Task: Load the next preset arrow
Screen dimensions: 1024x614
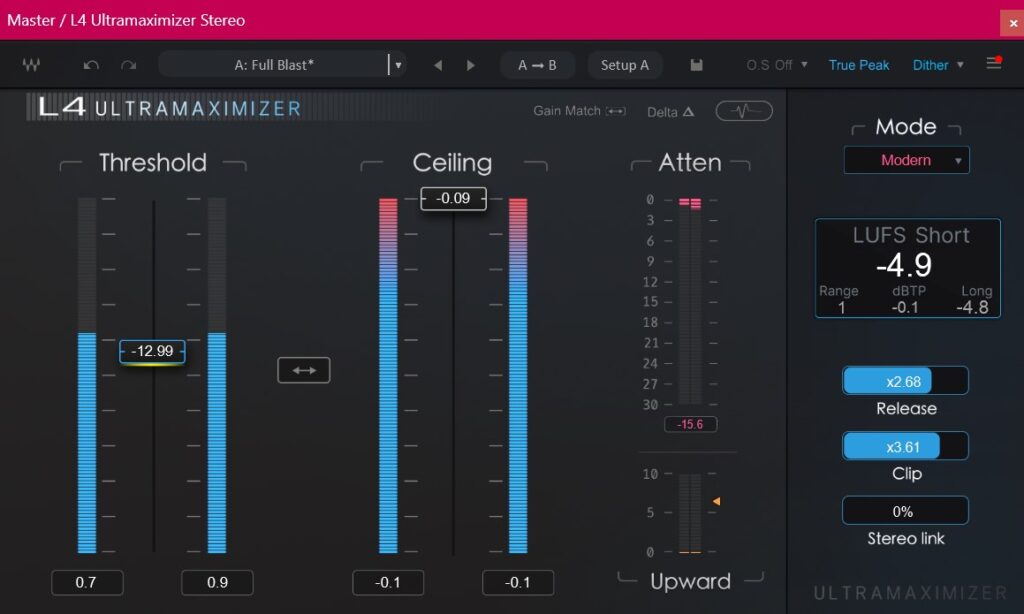Action: click(x=471, y=65)
